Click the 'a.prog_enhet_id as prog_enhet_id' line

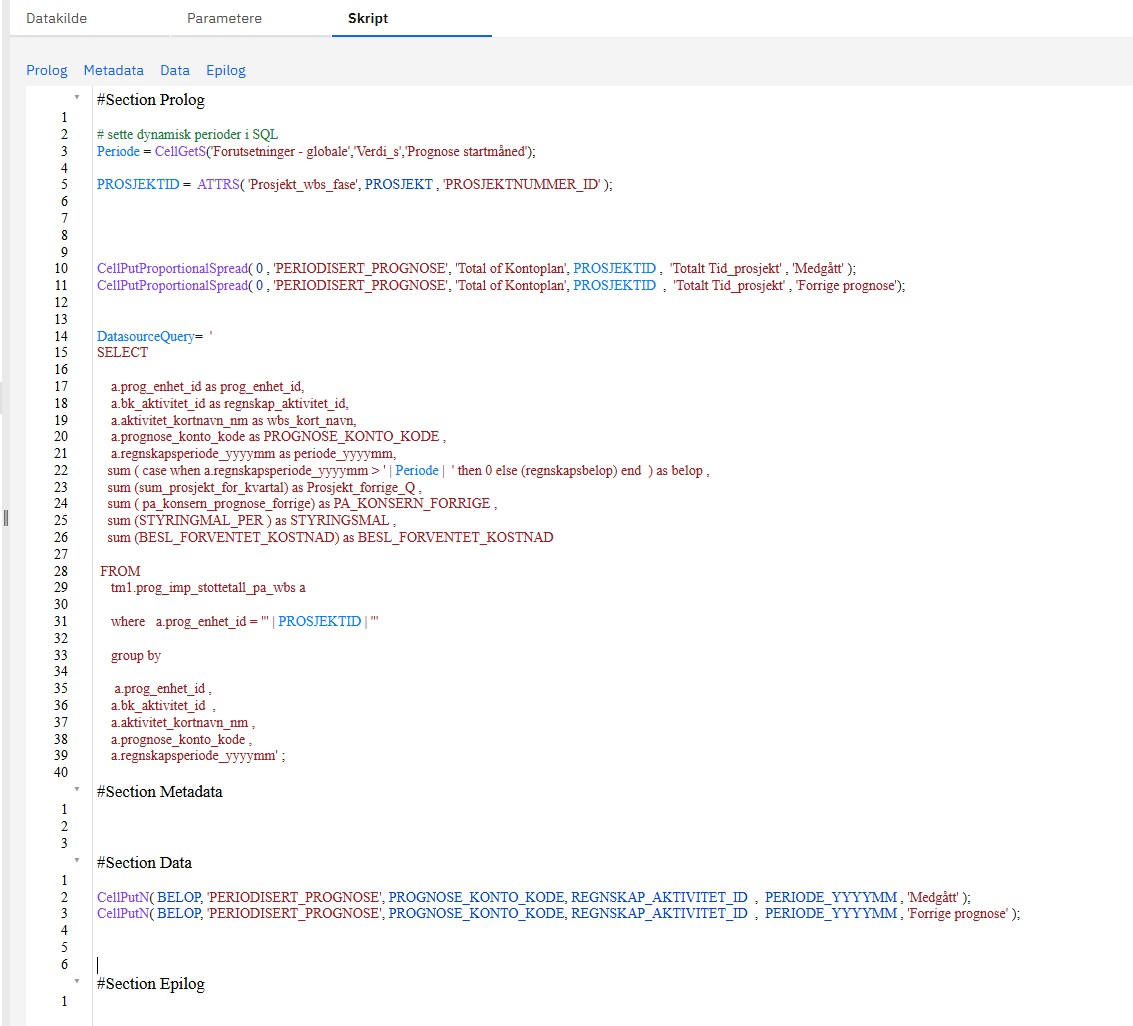[207, 387]
